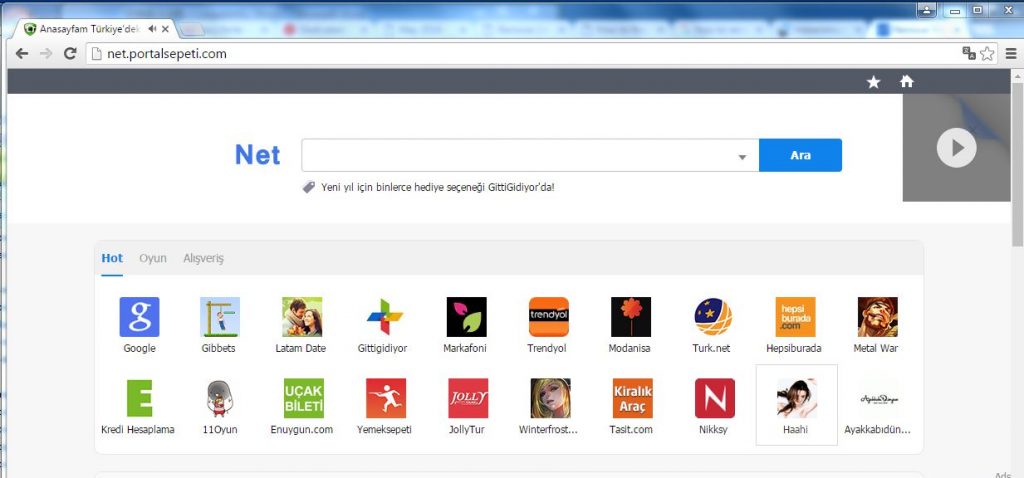Open the Kredi Hesaplama icon
1024x478 pixels.
[139, 398]
